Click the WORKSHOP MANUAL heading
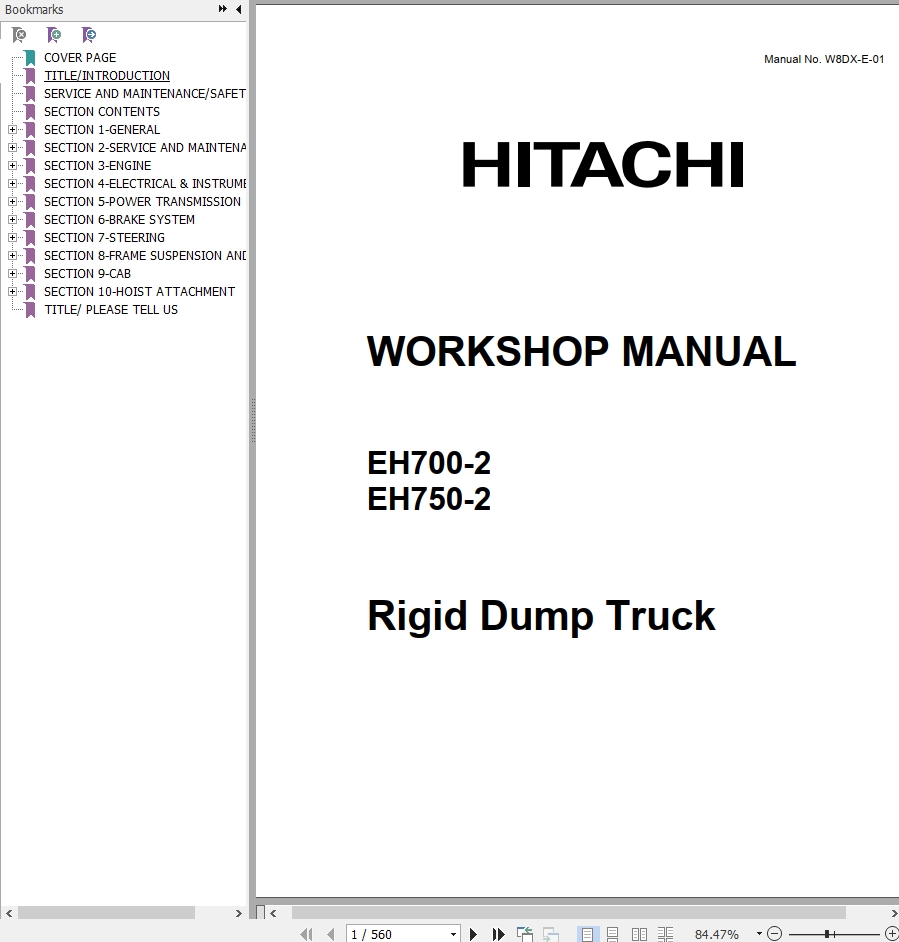 pos(581,351)
